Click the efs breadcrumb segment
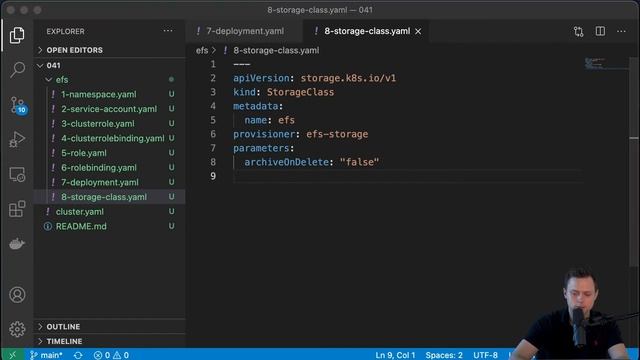640x360 pixels. 202,51
